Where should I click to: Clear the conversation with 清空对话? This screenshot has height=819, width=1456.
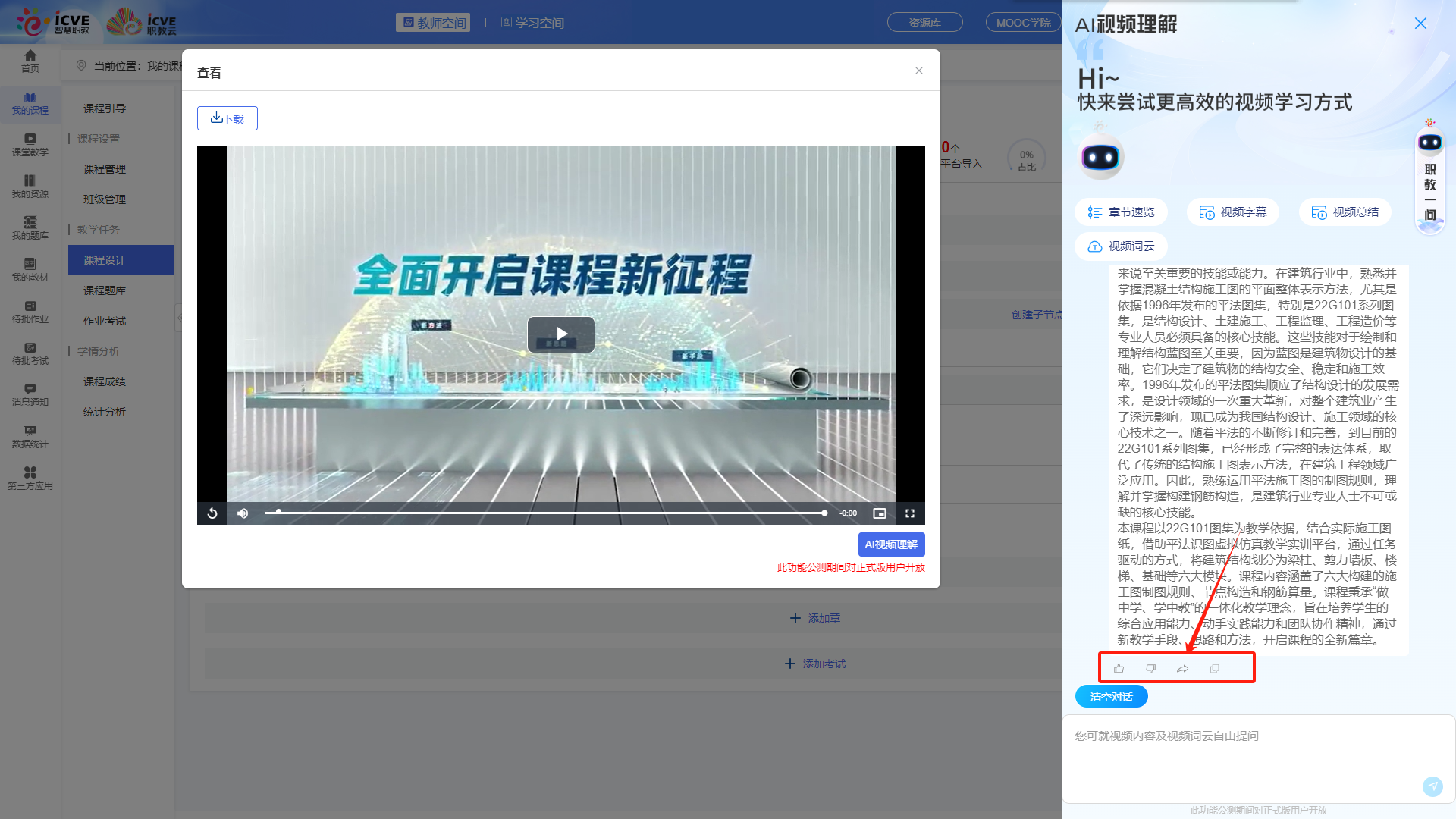point(1111,695)
